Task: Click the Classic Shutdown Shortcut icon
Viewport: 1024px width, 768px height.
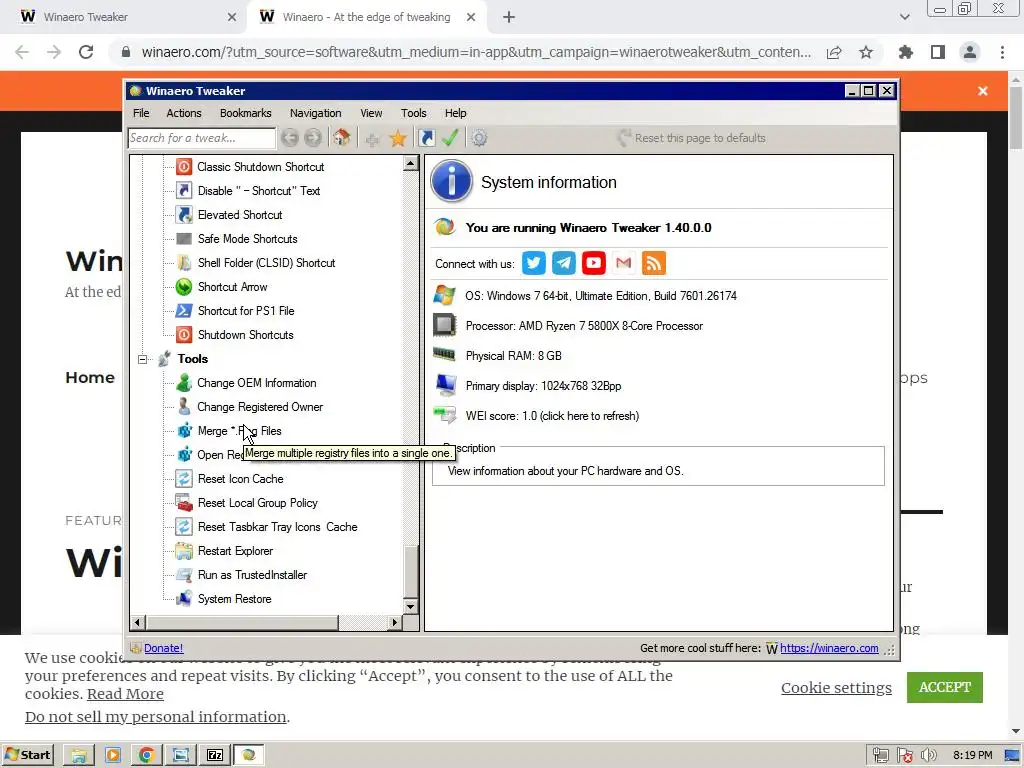Action: point(184,167)
